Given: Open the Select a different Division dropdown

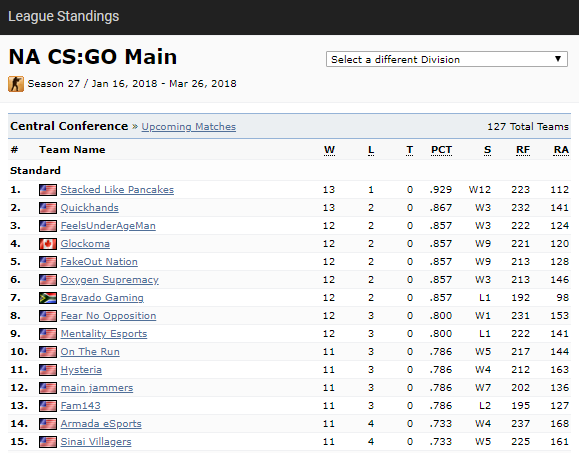Looking at the screenshot, I should [x=446, y=59].
